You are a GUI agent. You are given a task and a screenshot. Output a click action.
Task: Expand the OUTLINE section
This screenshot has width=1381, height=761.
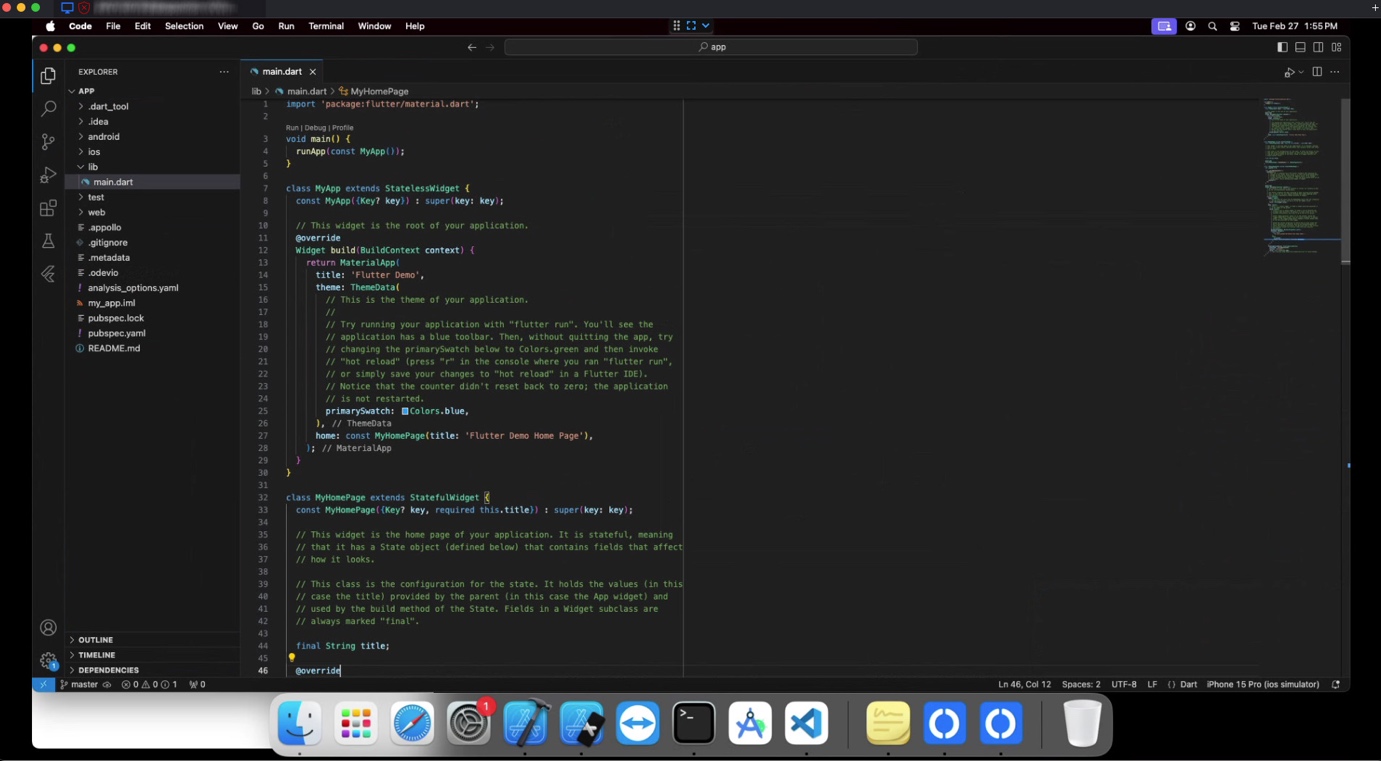pos(96,640)
